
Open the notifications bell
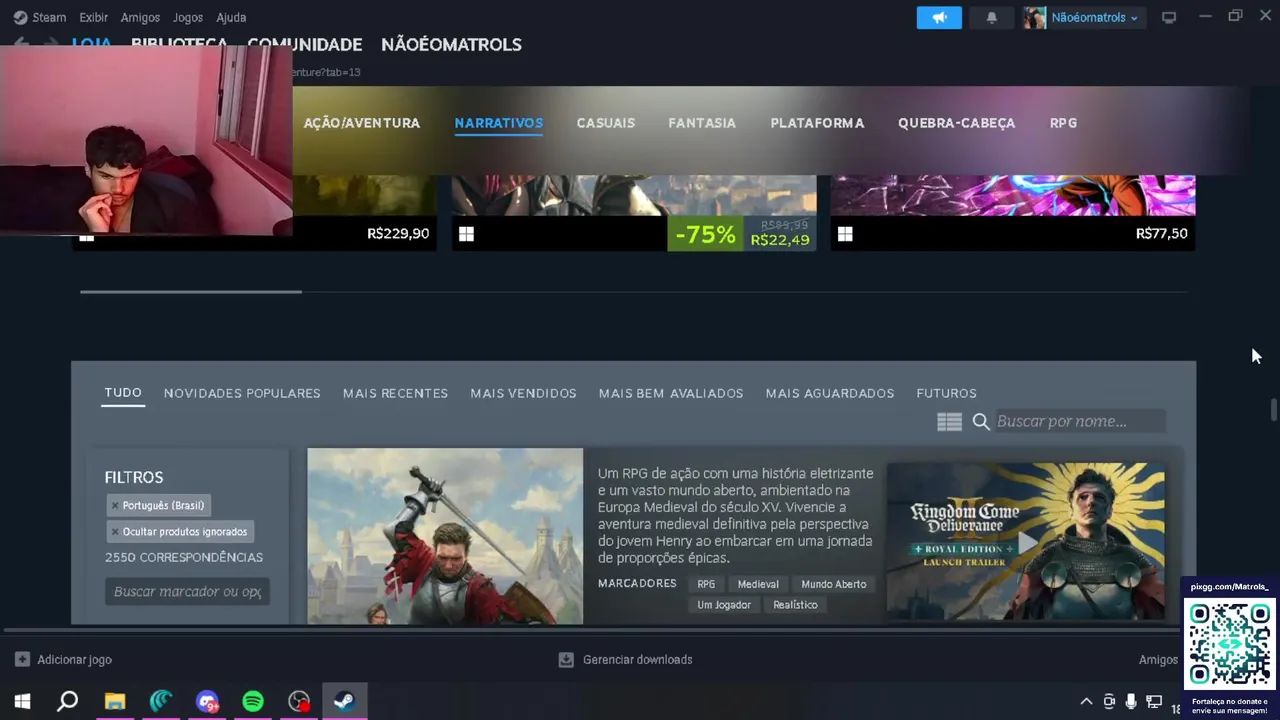(x=991, y=17)
